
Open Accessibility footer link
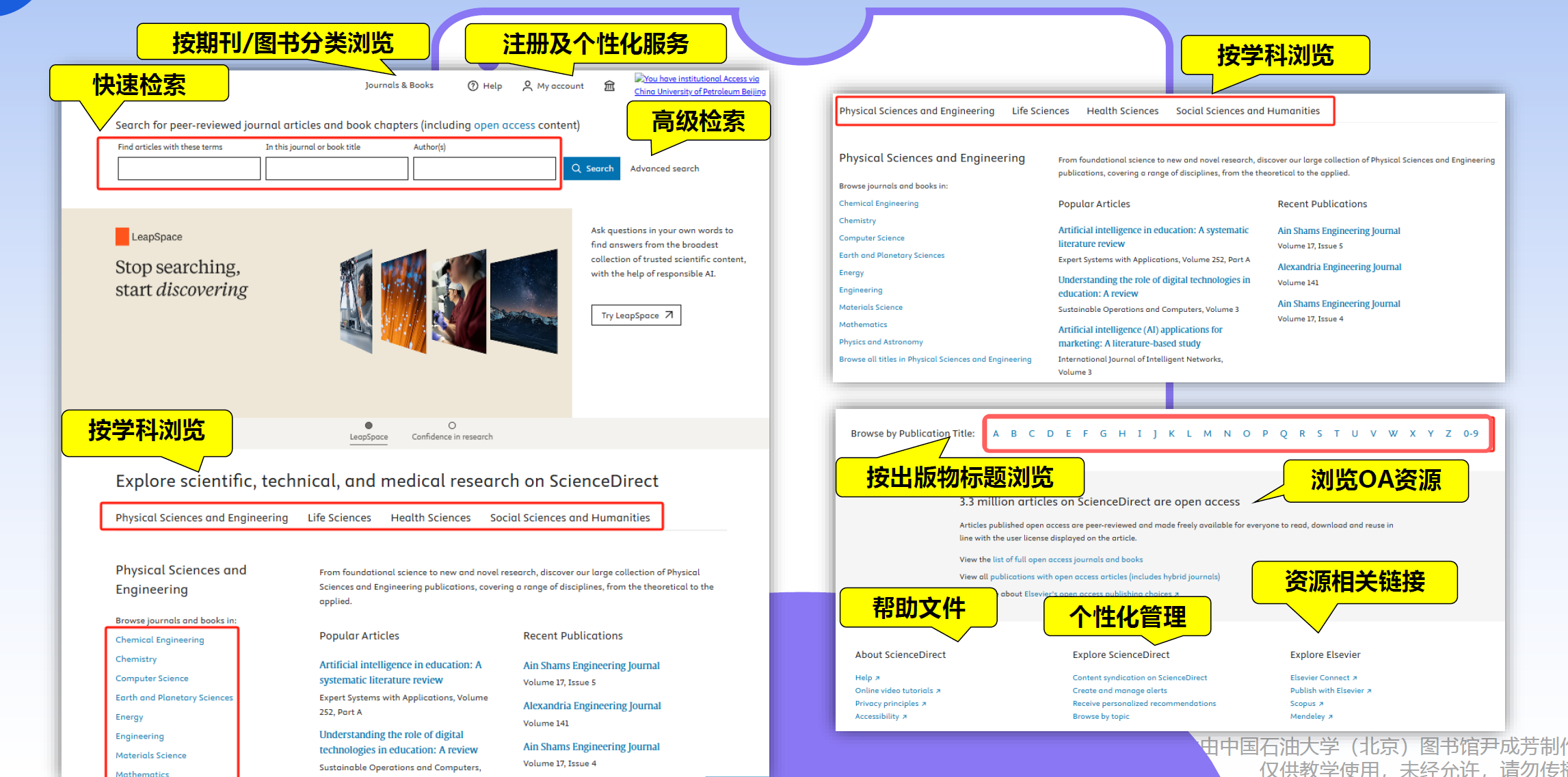881,717
